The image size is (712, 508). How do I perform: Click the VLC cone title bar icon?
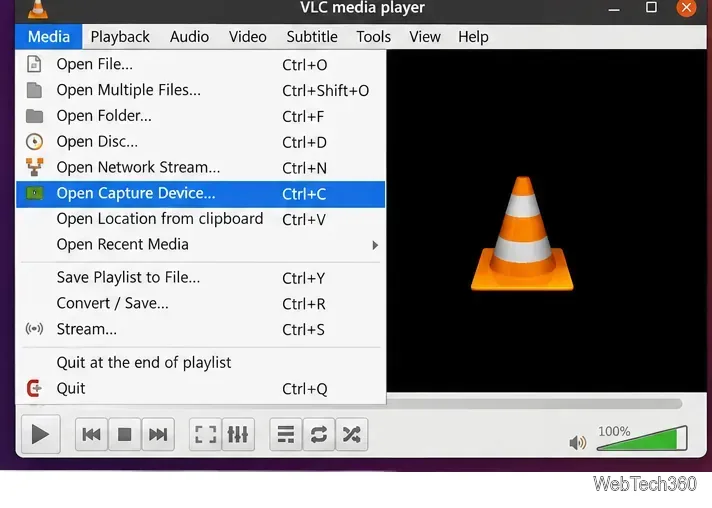pyautogui.click(x=38, y=9)
